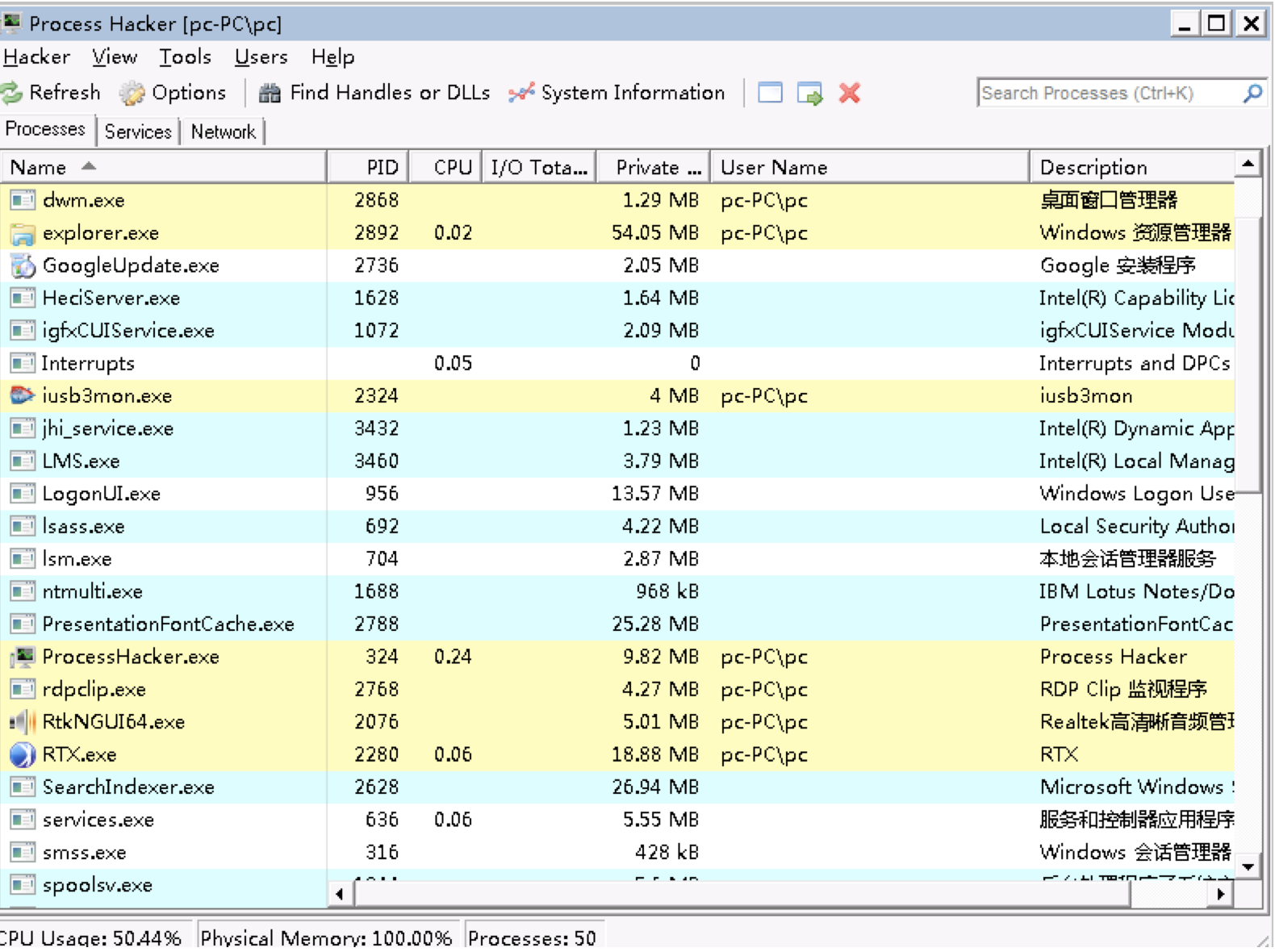Click the HeciServer.exe process icon

(x=23, y=298)
